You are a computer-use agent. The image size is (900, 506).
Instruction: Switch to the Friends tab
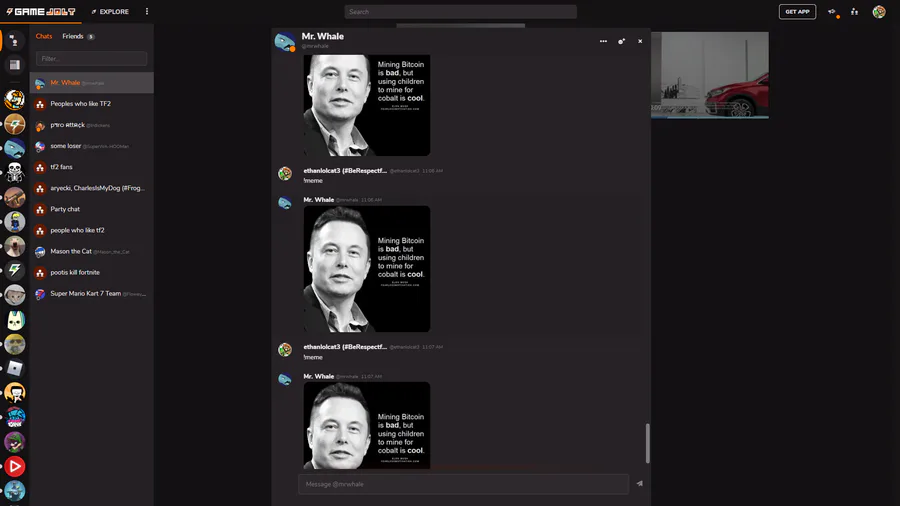coord(73,36)
